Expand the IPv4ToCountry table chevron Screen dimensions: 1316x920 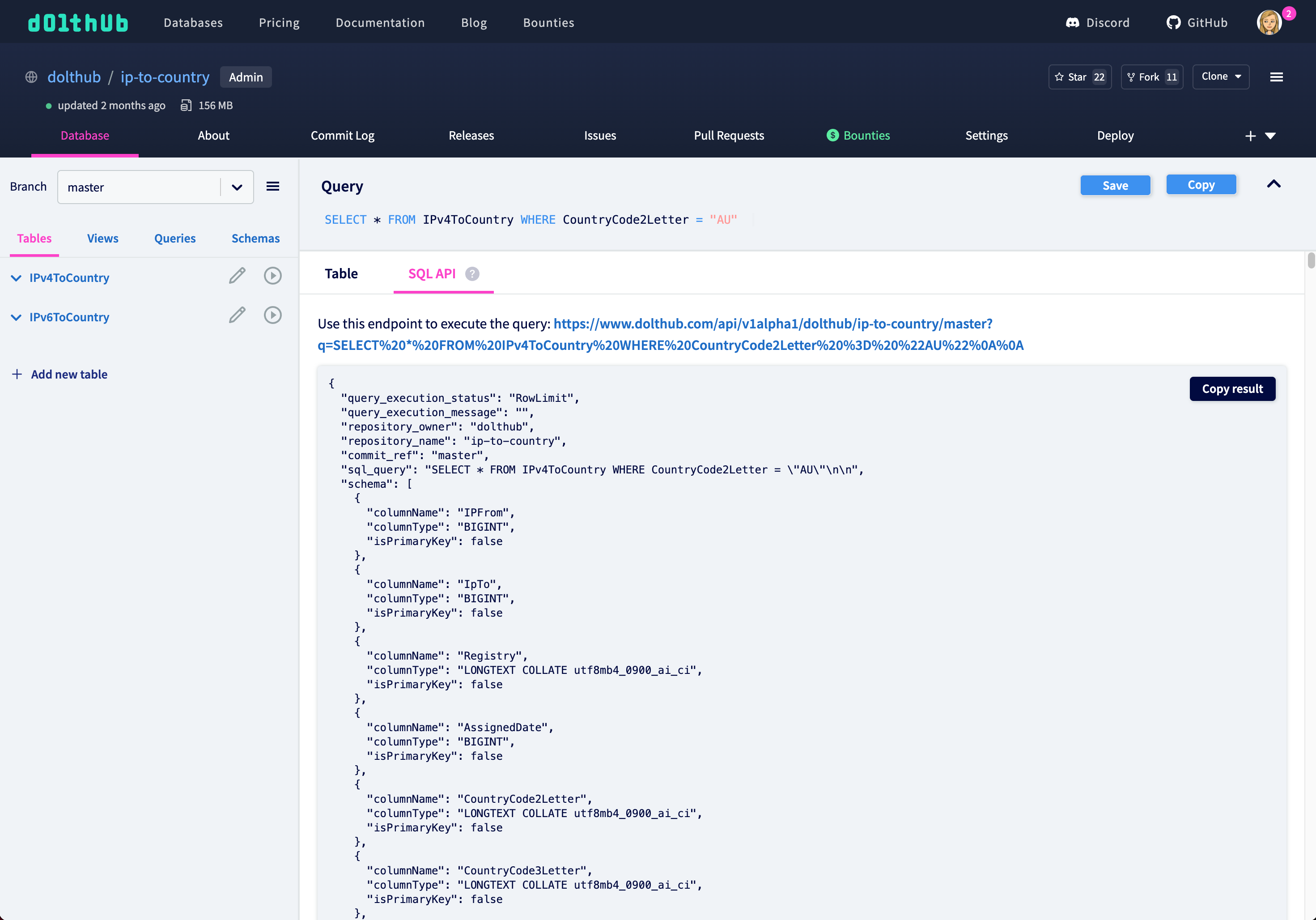click(x=16, y=278)
